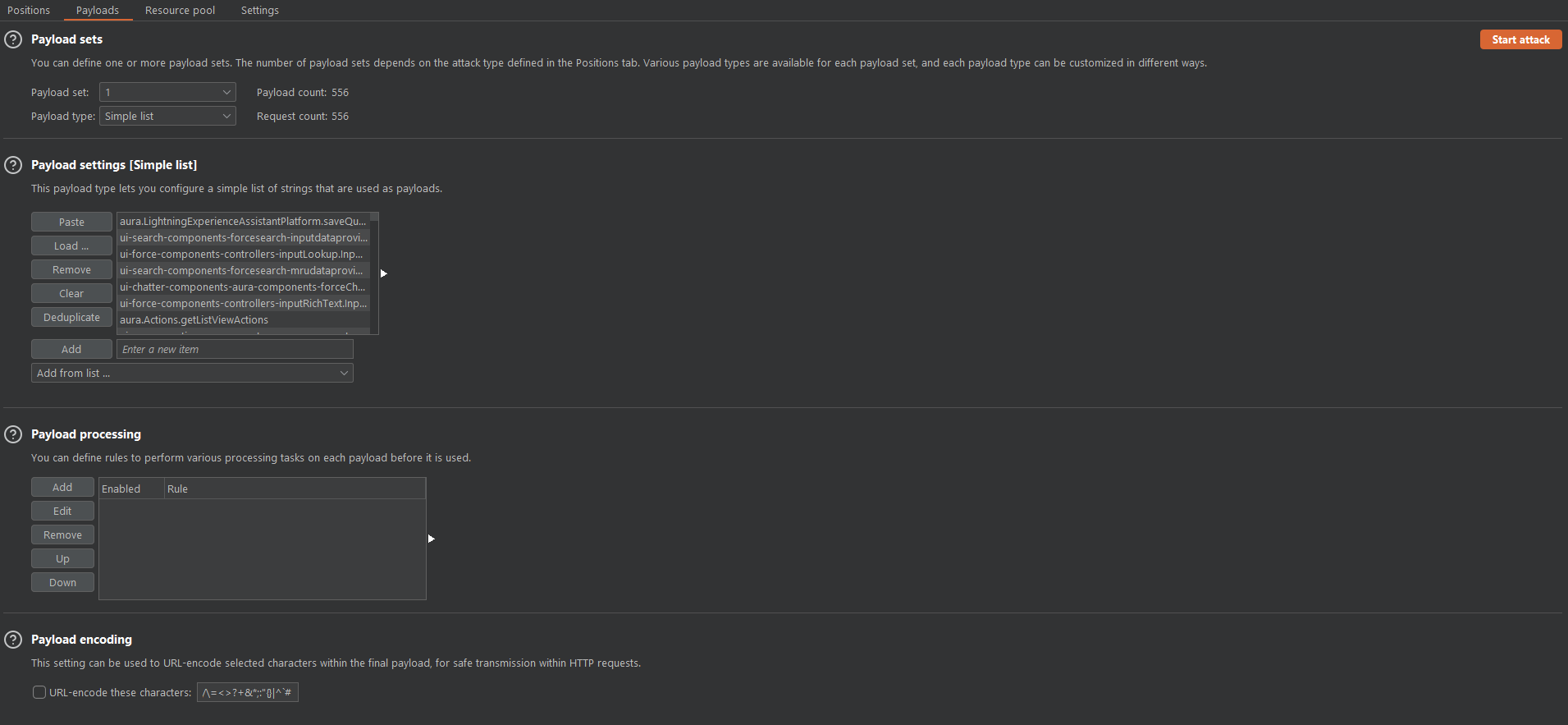Focus the Enter a new item field
The image size is (1568, 725).
click(x=235, y=350)
